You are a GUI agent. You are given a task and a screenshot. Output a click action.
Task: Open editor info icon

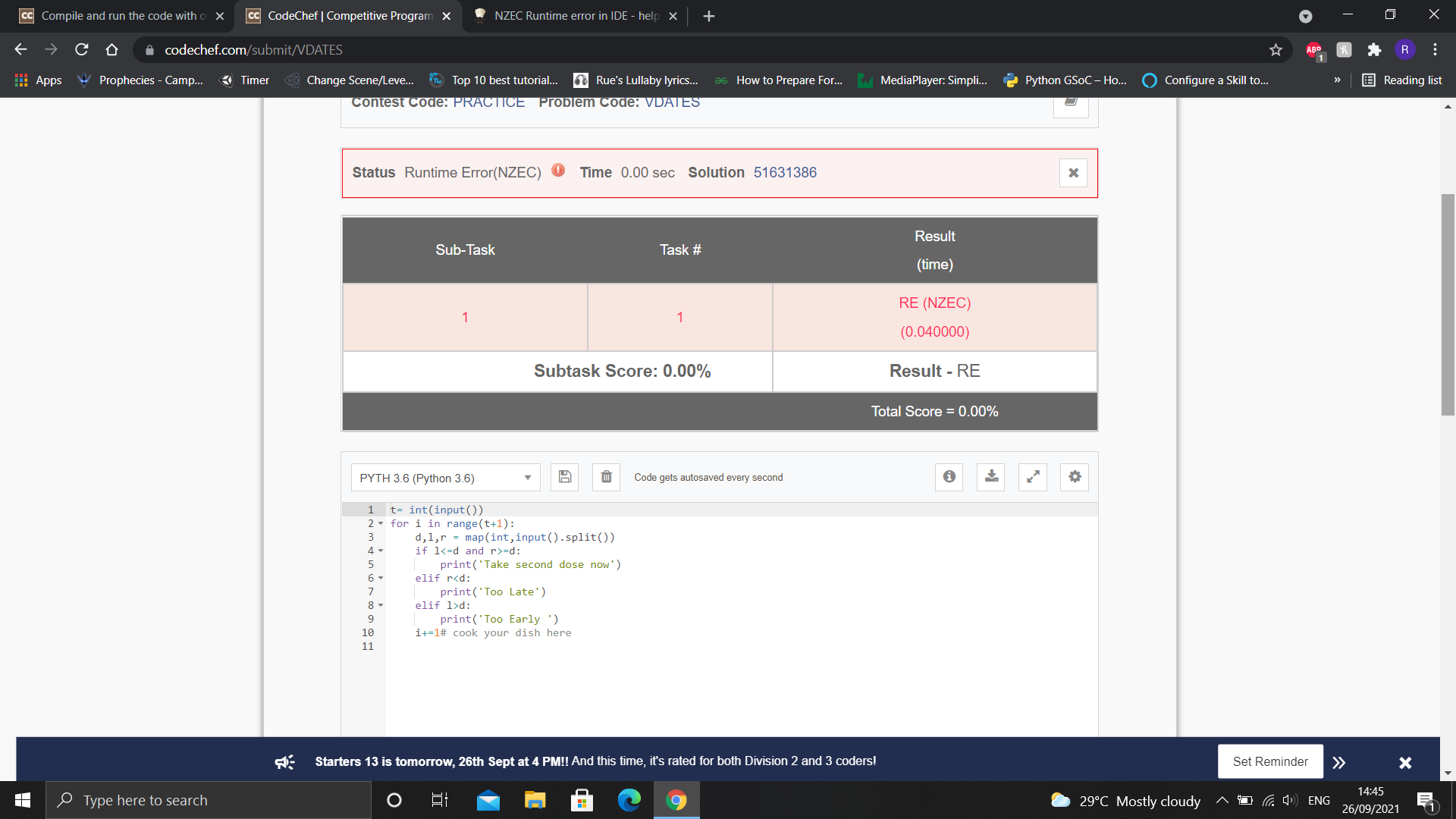coord(949,477)
